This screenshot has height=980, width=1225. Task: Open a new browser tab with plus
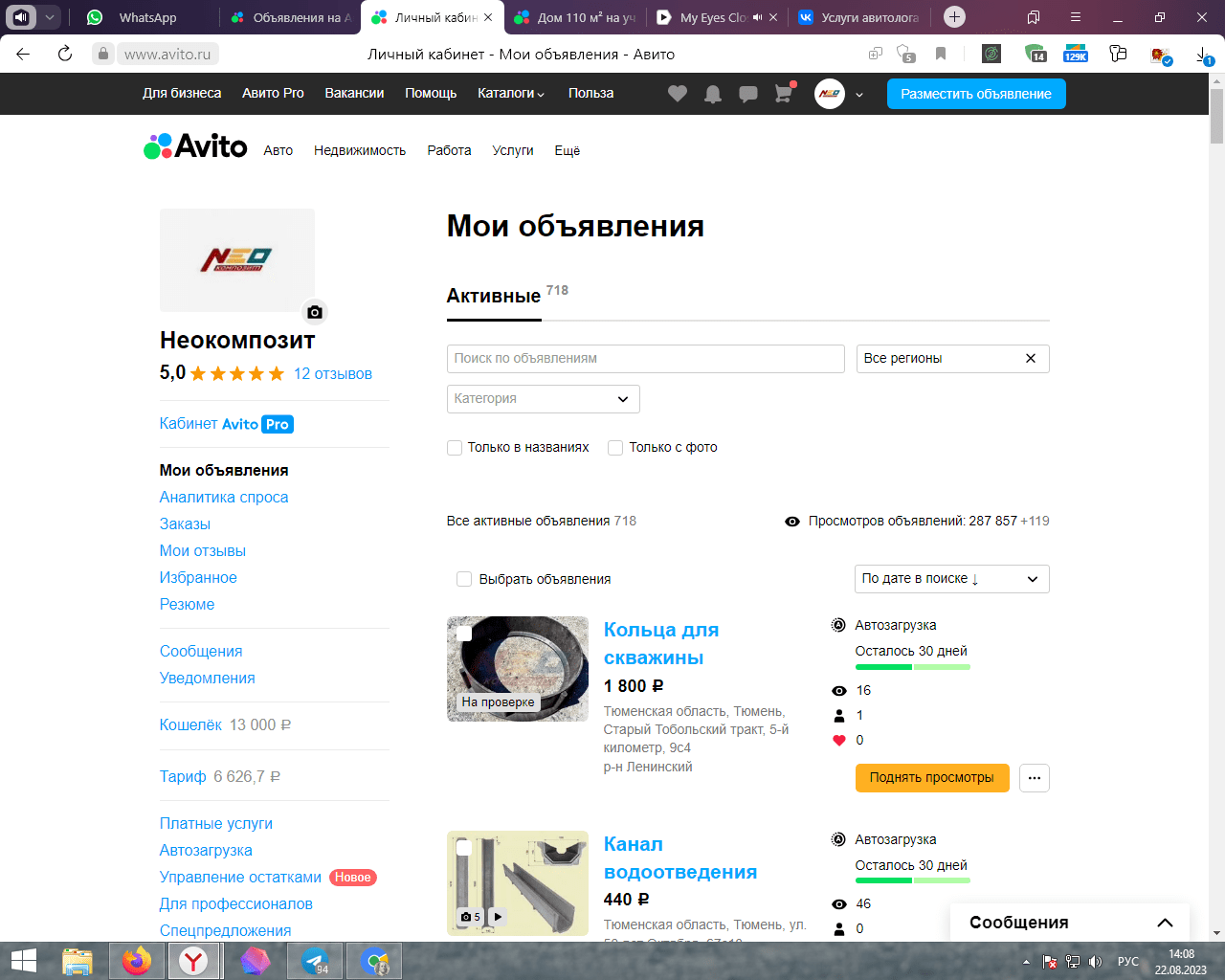954,17
